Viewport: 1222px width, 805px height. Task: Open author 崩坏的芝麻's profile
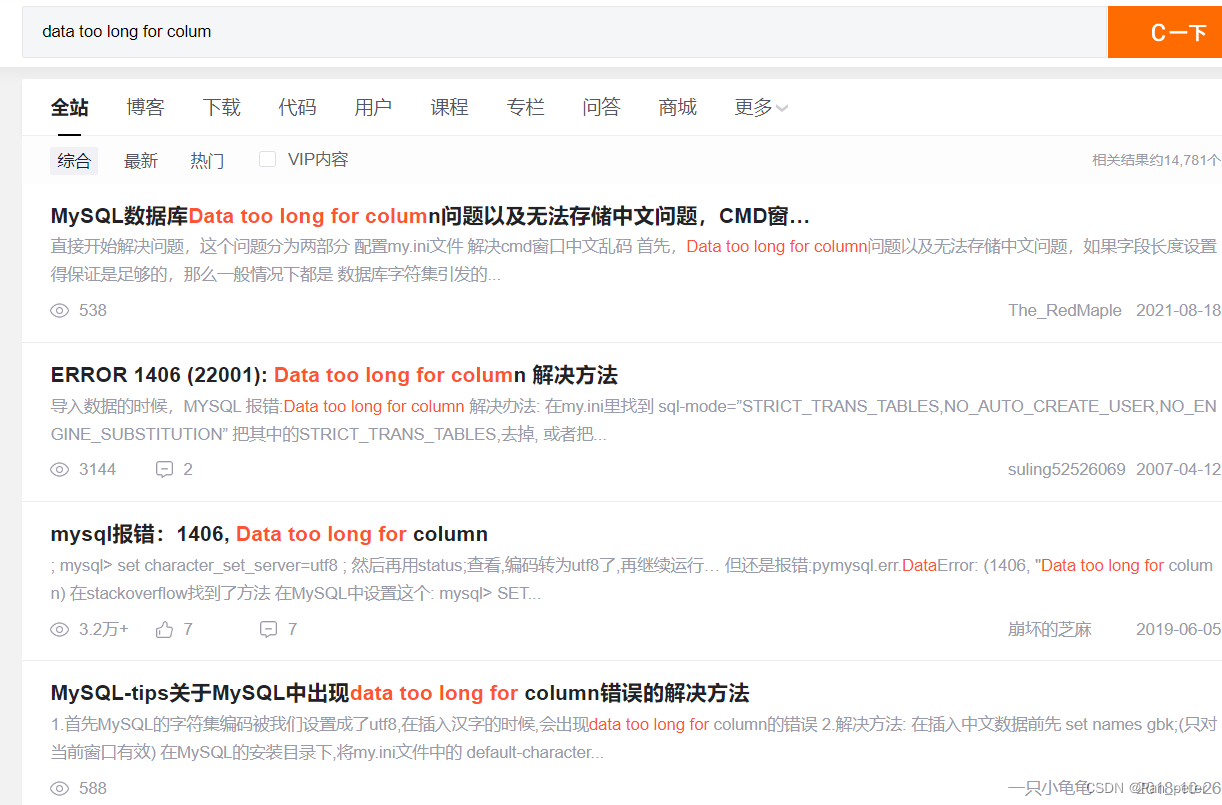click(x=1050, y=630)
